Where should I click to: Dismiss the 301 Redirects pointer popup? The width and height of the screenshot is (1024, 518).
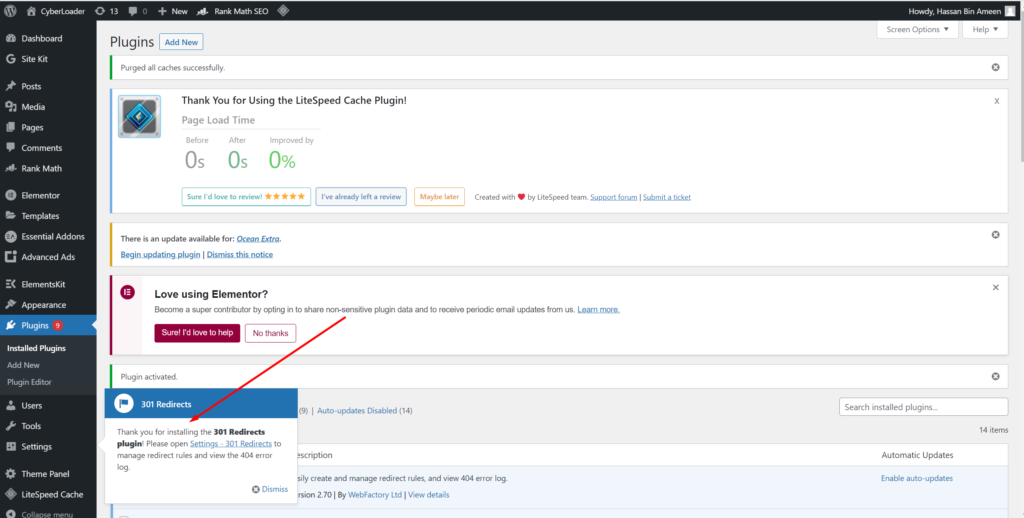pyautogui.click(x=270, y=489)
